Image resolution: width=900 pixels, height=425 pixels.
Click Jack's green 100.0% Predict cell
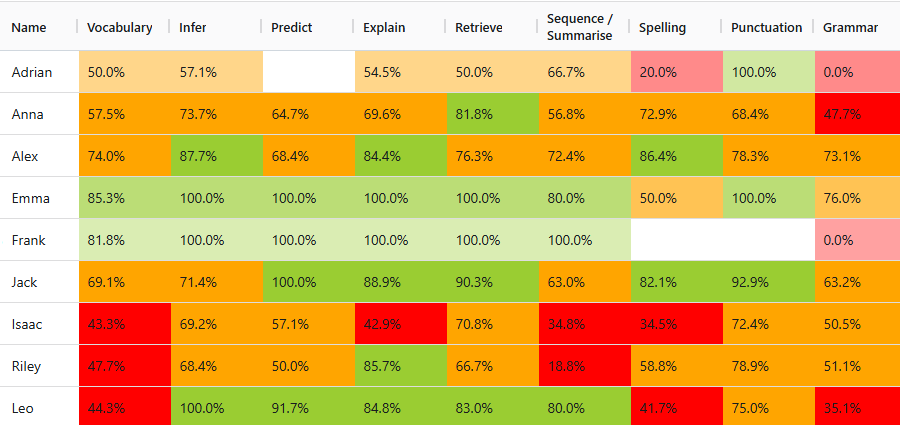(x=309, y=282)
